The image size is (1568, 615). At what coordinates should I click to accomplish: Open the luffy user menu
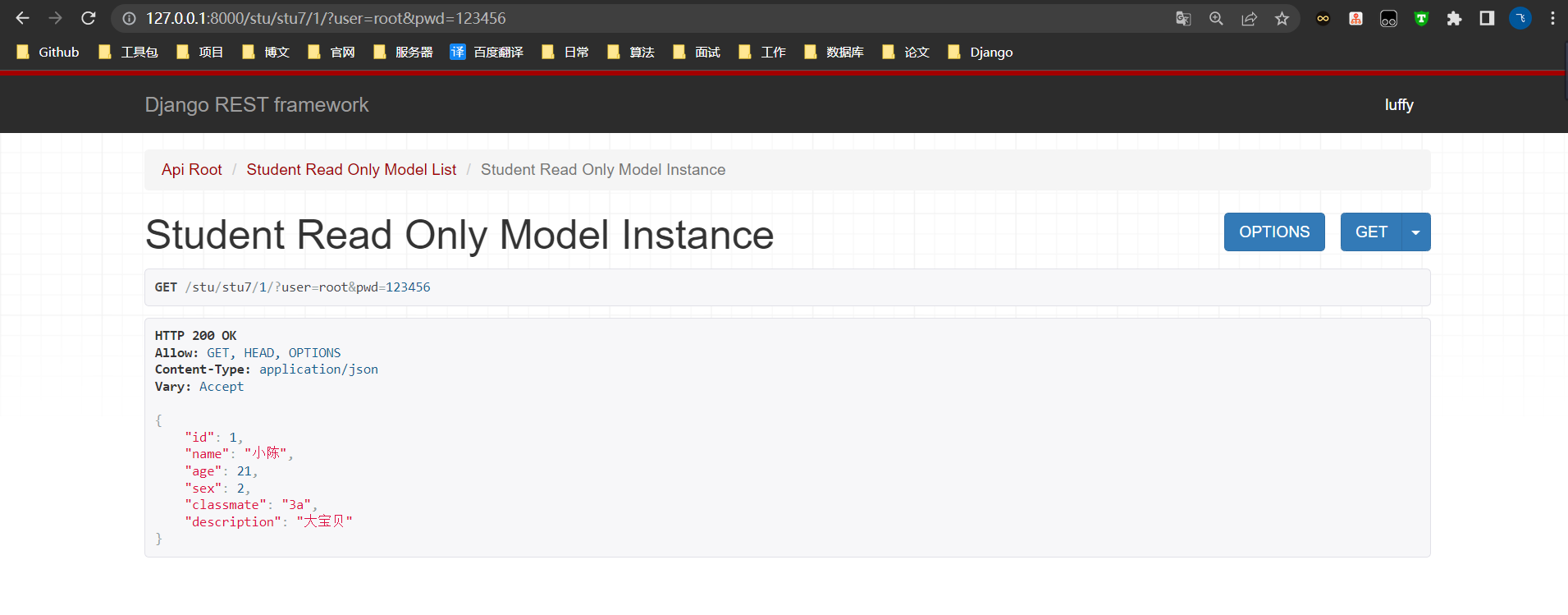click(x=1399, y=104)
